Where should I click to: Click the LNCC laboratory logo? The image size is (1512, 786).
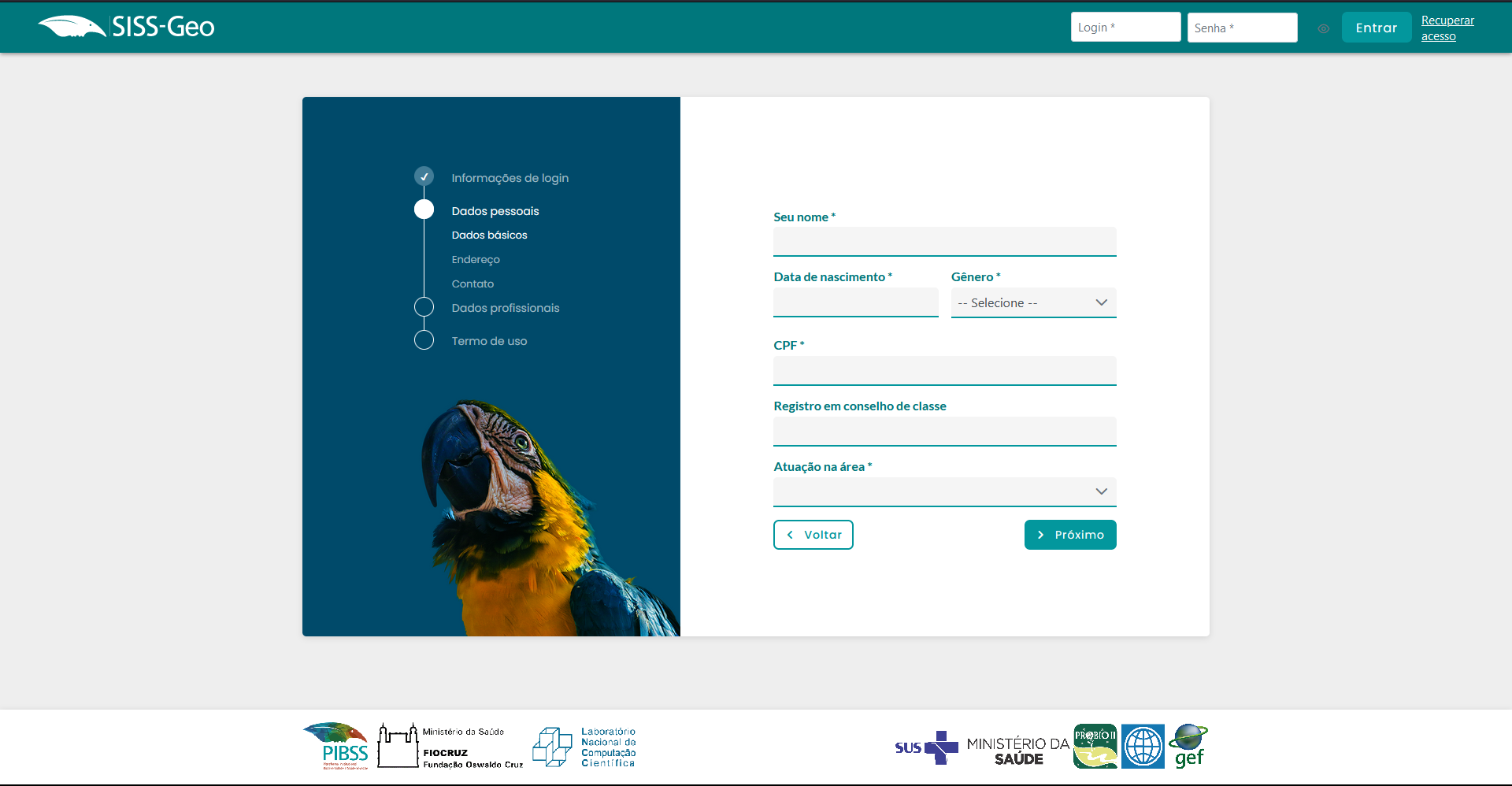[584, 747]
